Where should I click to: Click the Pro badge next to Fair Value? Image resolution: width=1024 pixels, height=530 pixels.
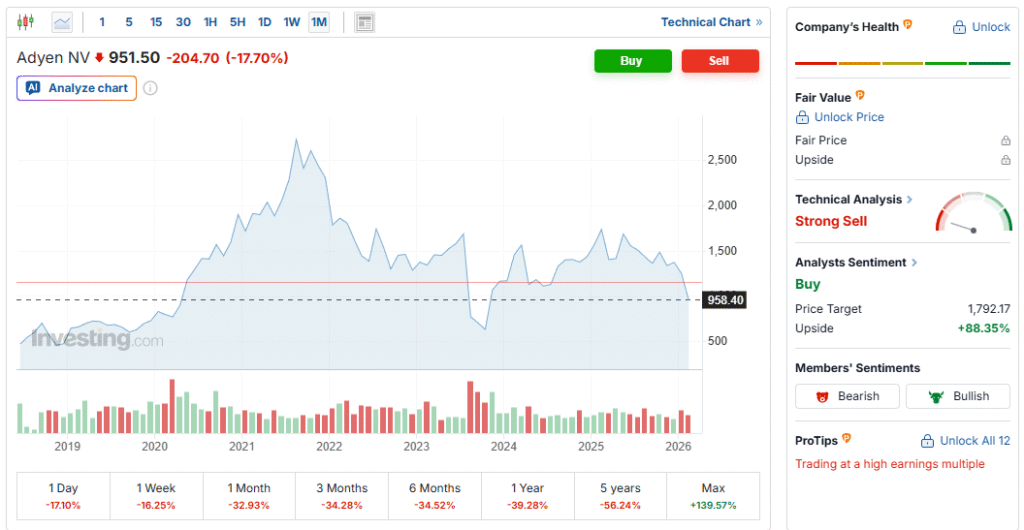click(x=860, y=96)
